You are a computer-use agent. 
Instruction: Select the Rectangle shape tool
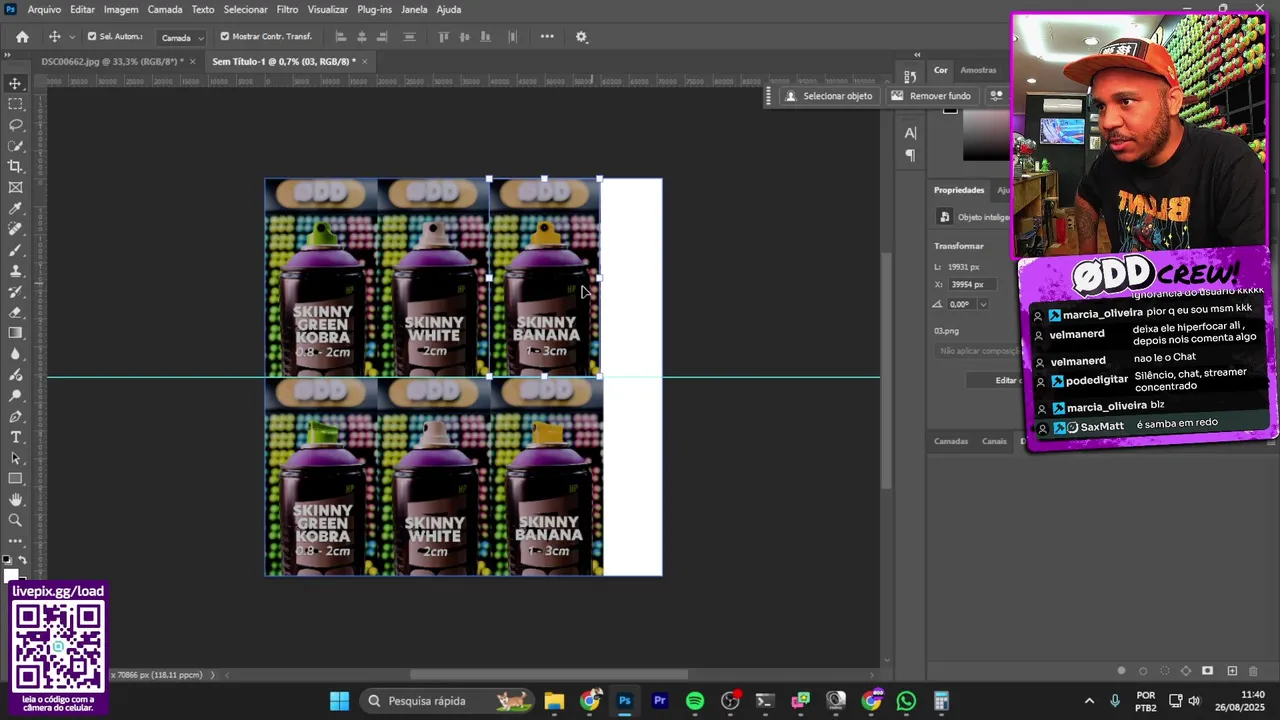(15, 479)
